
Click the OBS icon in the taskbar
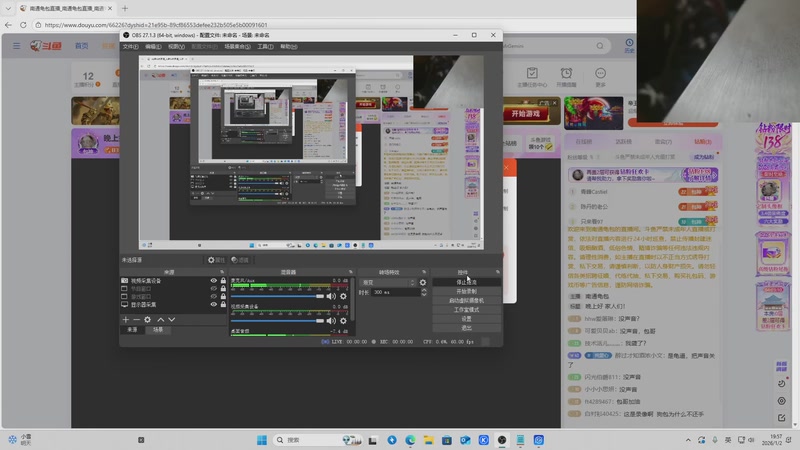[502, 440]
